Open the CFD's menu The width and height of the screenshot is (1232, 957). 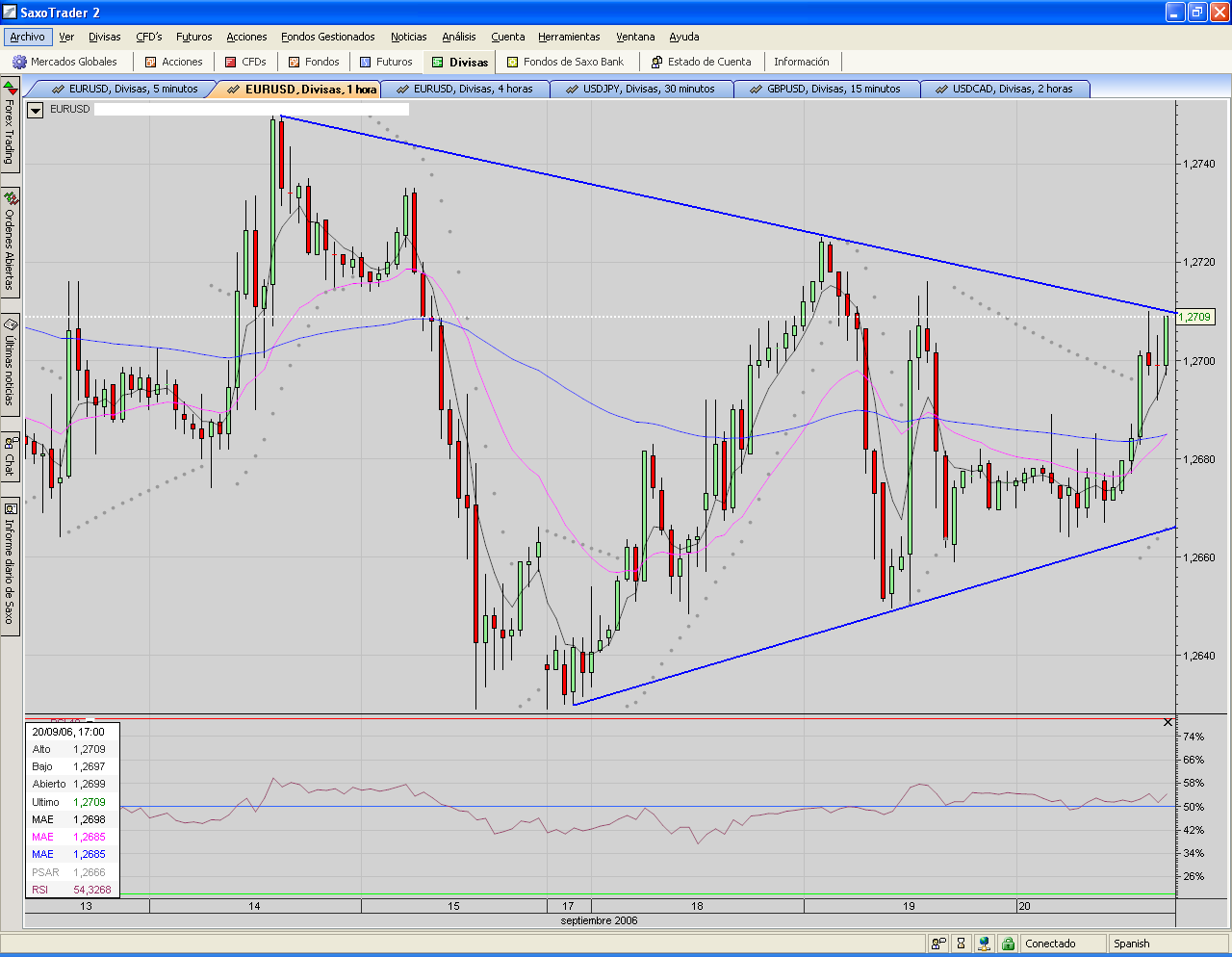[149, 37]
